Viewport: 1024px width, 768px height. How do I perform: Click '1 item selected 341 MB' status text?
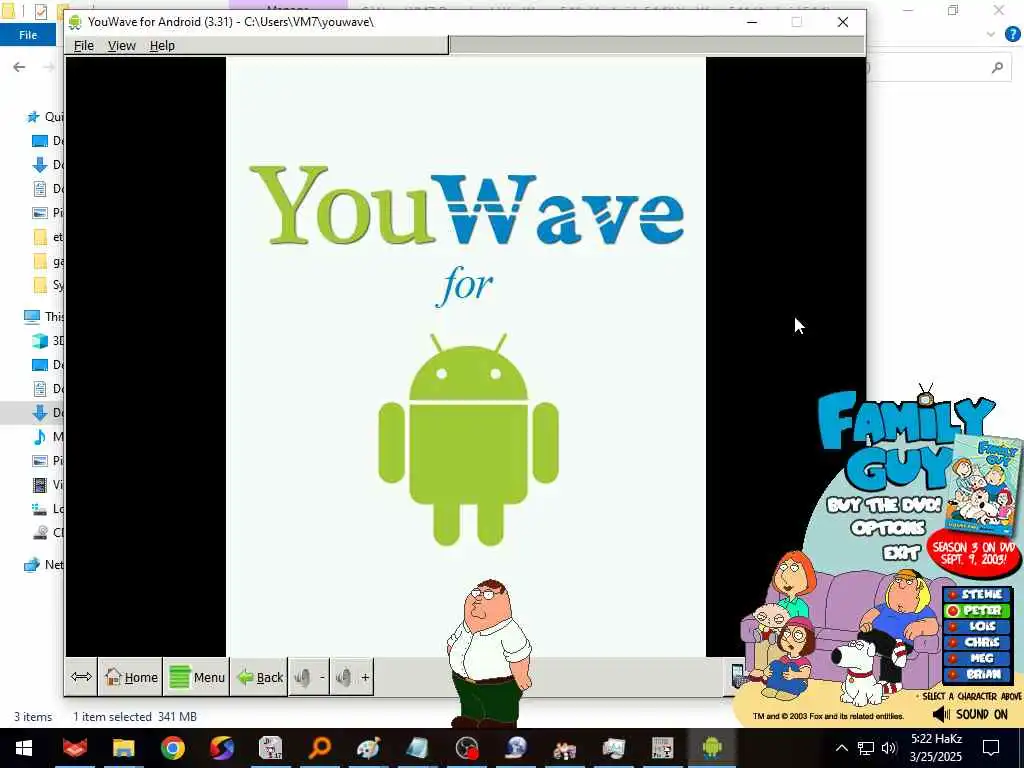pyautogui.click(x=135, y=716)
